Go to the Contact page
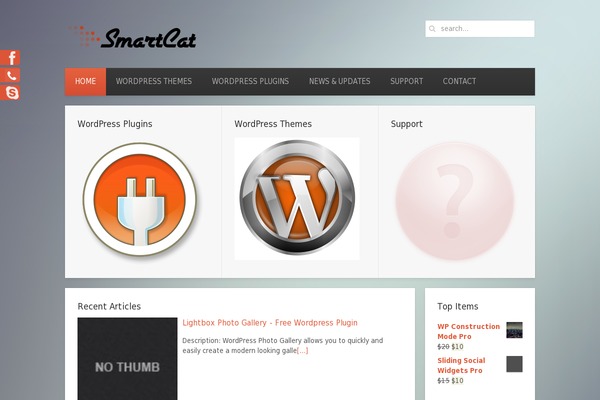 tap(459, 82)
